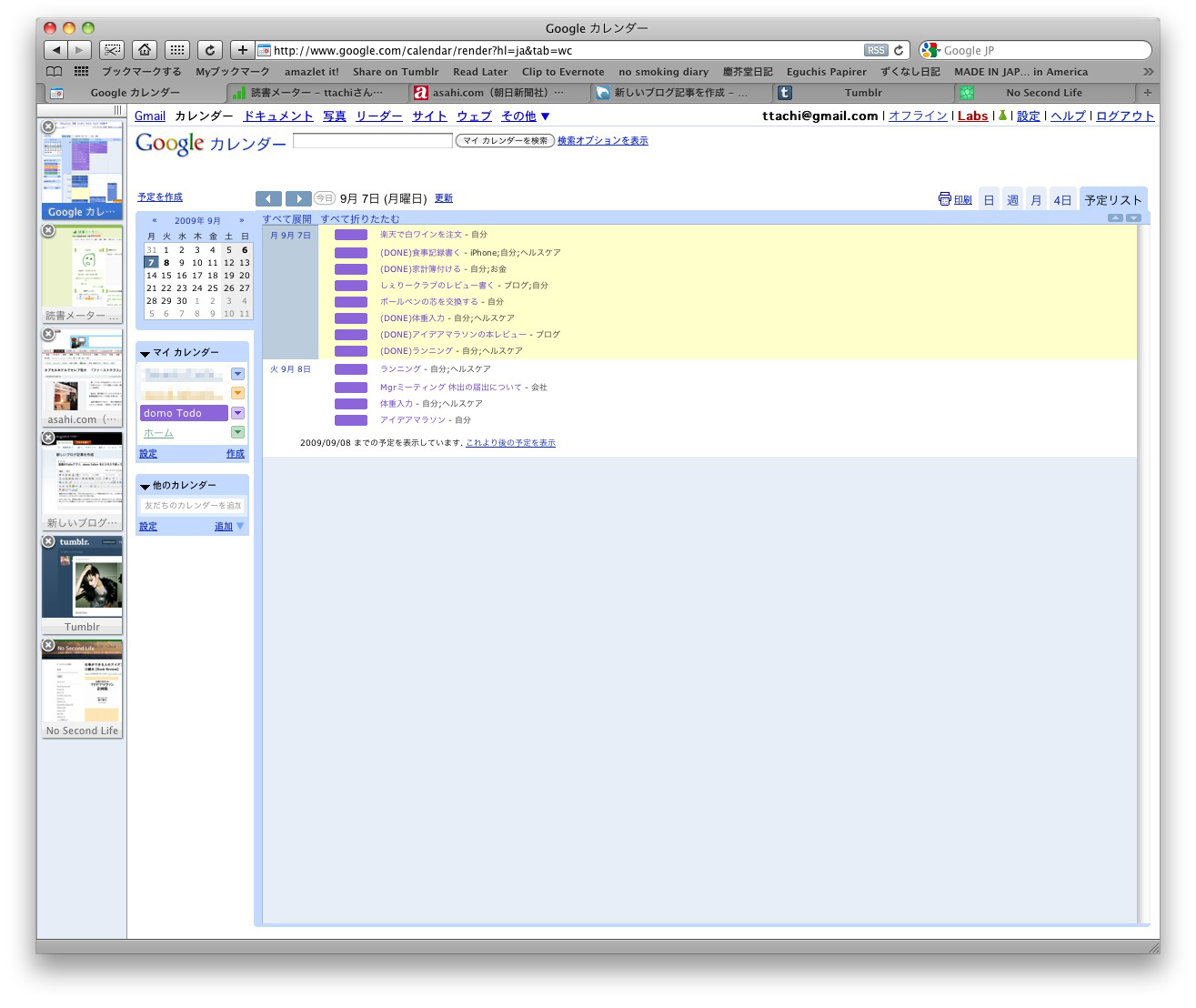Click 予定を作成 link

pyautogui.click(x=160, y=197)
